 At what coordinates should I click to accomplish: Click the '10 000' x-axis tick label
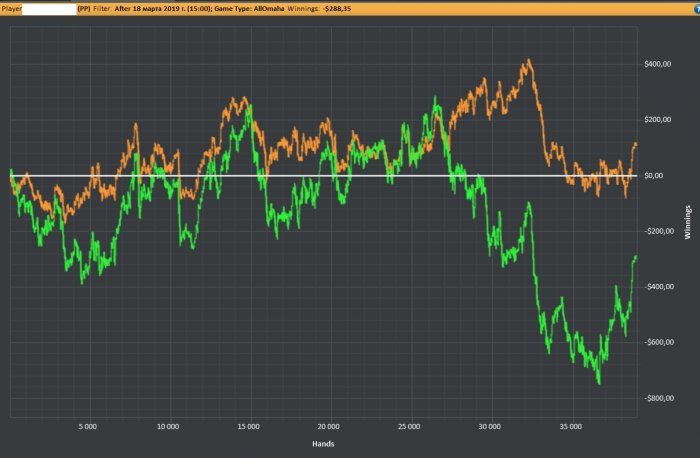pyautogui.click(x=168, y=427)
